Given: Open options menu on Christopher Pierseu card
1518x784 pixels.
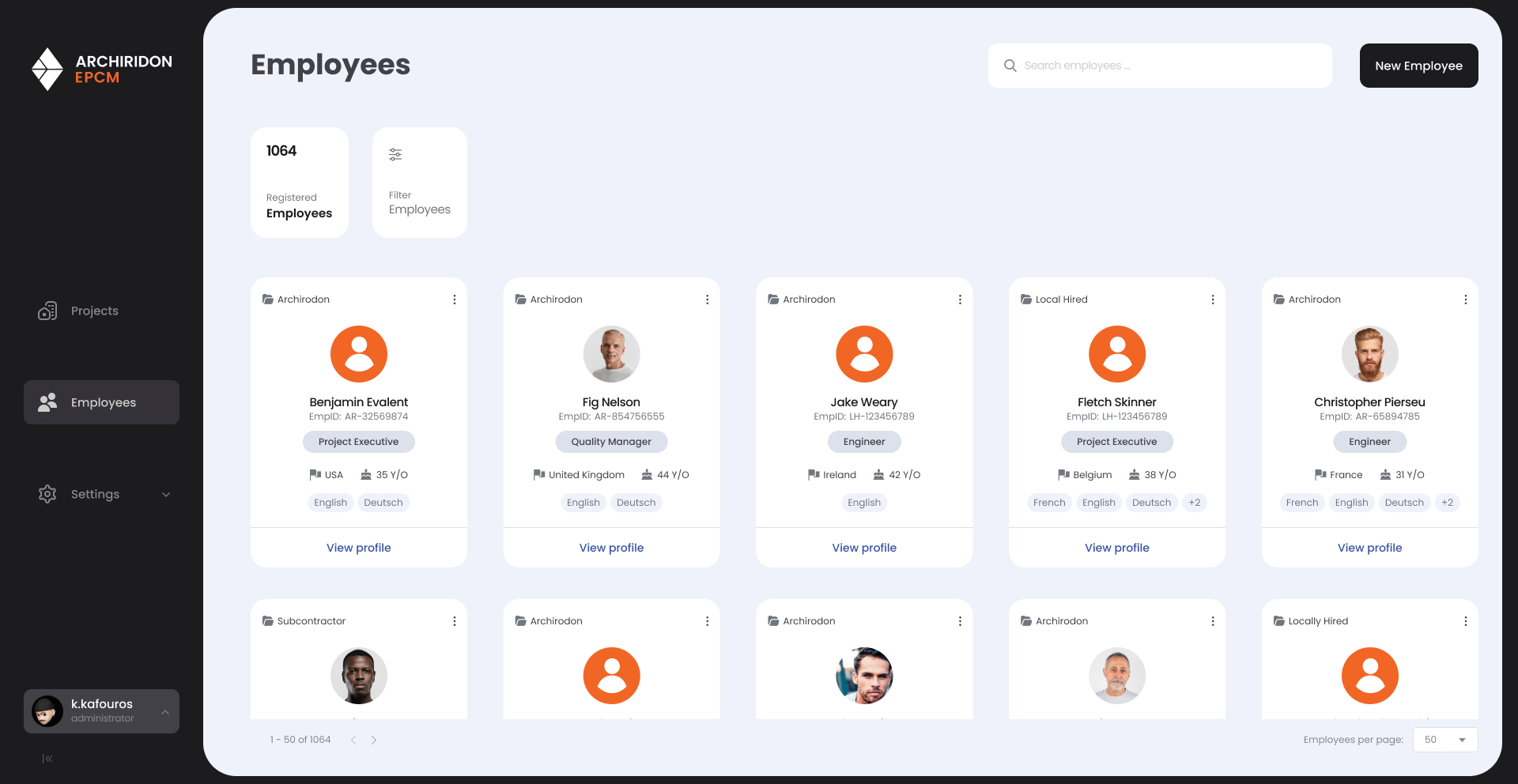Looking at the screenshot, I should click(x=1465, y=300).
